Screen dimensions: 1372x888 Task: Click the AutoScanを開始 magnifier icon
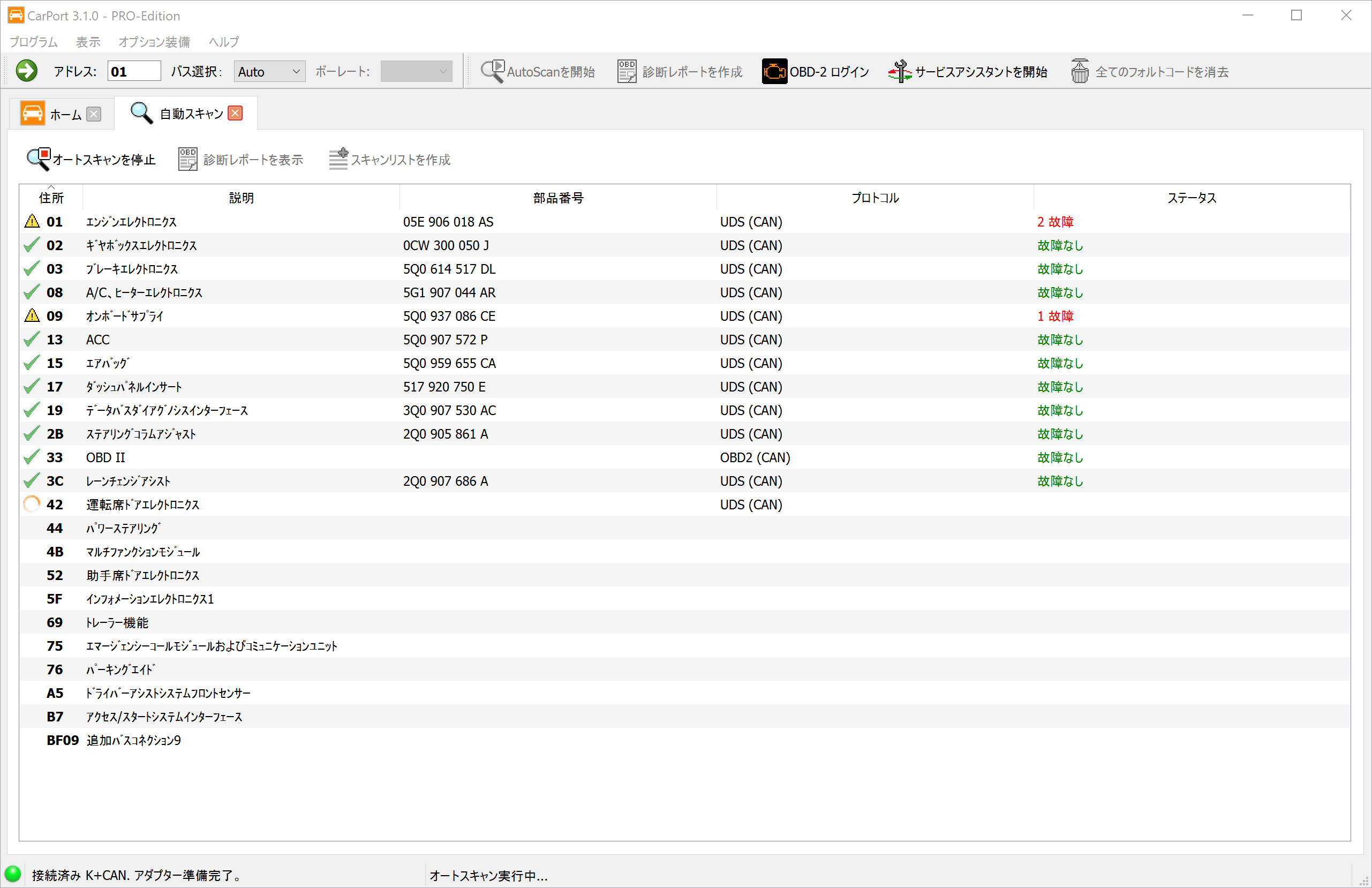(x=493, y=72)
